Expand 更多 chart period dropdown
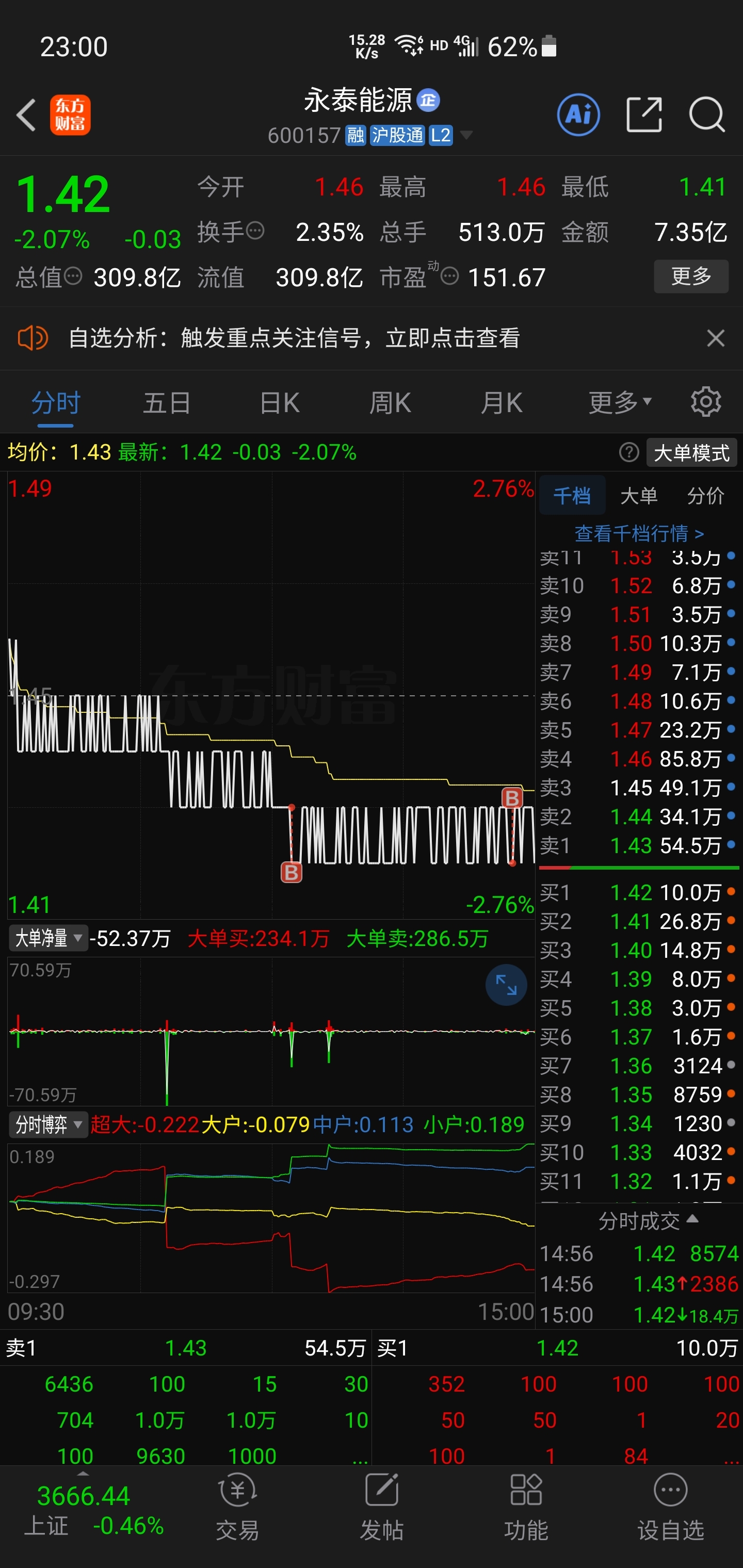The height and width of the screenshot is (1568, 743). click(x=620, y=403)
